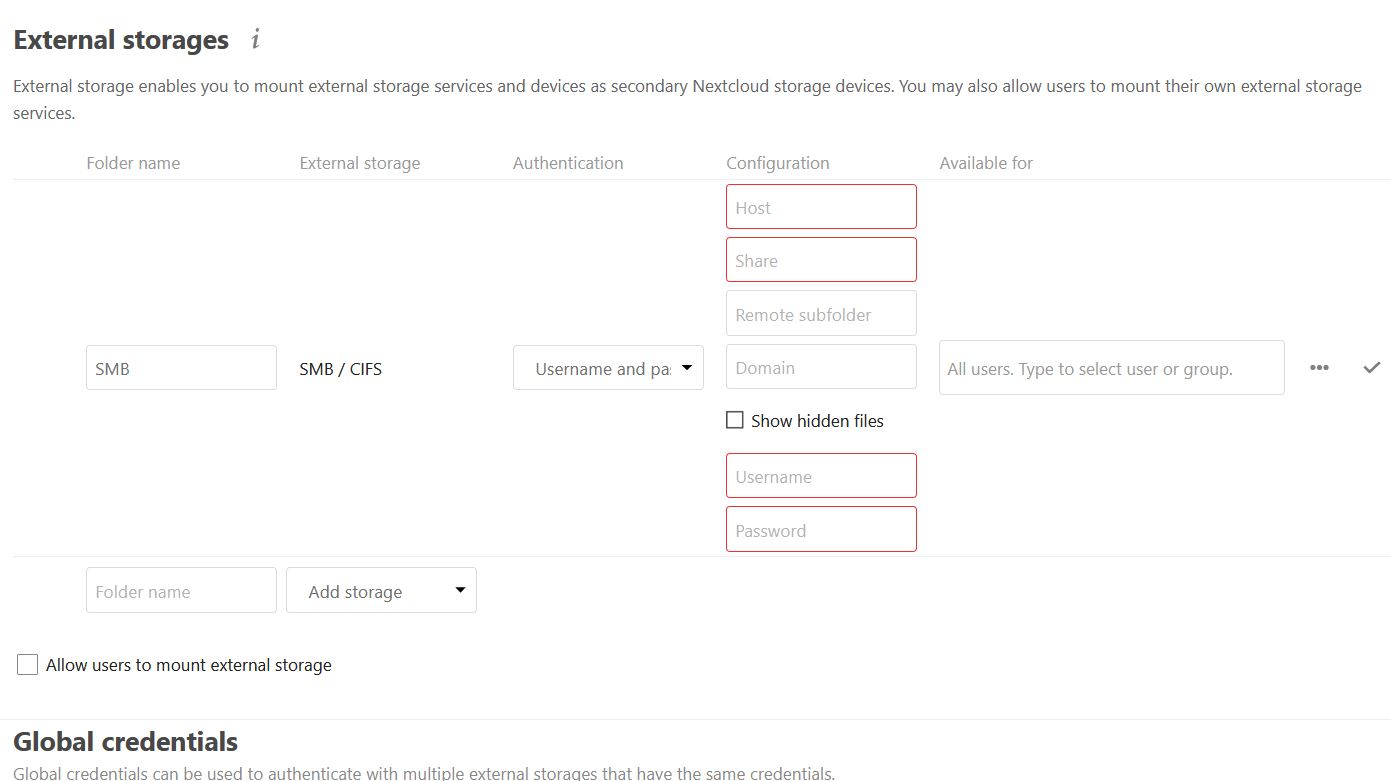Click the Global credentials heading

tap(126, 742)
